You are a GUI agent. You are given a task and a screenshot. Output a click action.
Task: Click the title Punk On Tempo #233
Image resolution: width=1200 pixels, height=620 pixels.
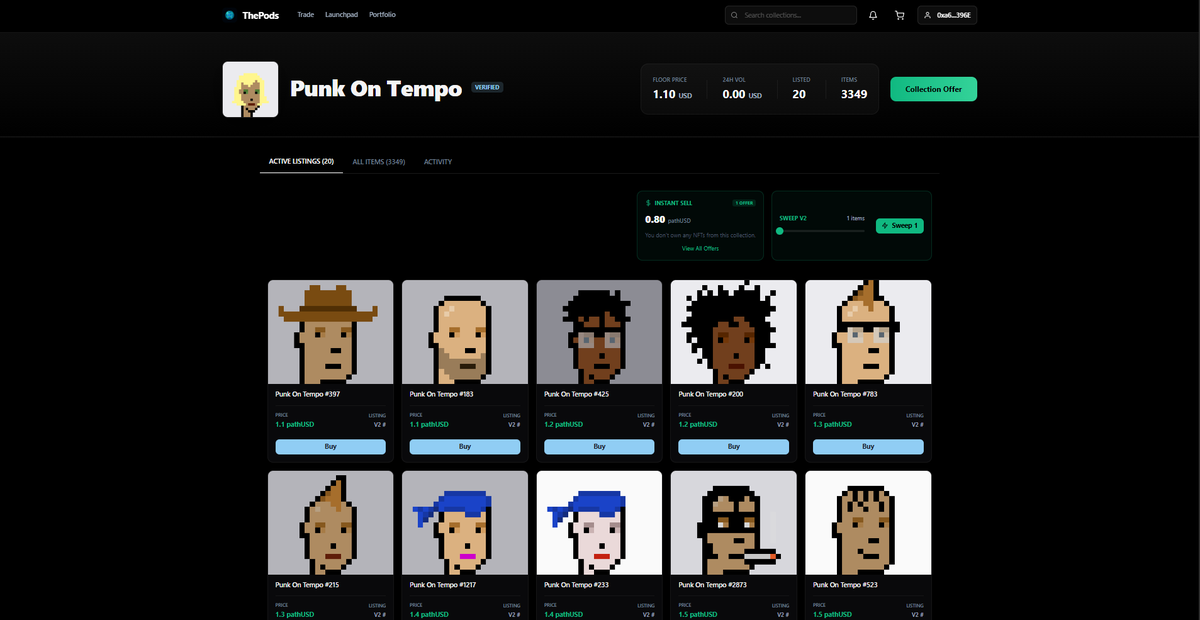[576, 585]
